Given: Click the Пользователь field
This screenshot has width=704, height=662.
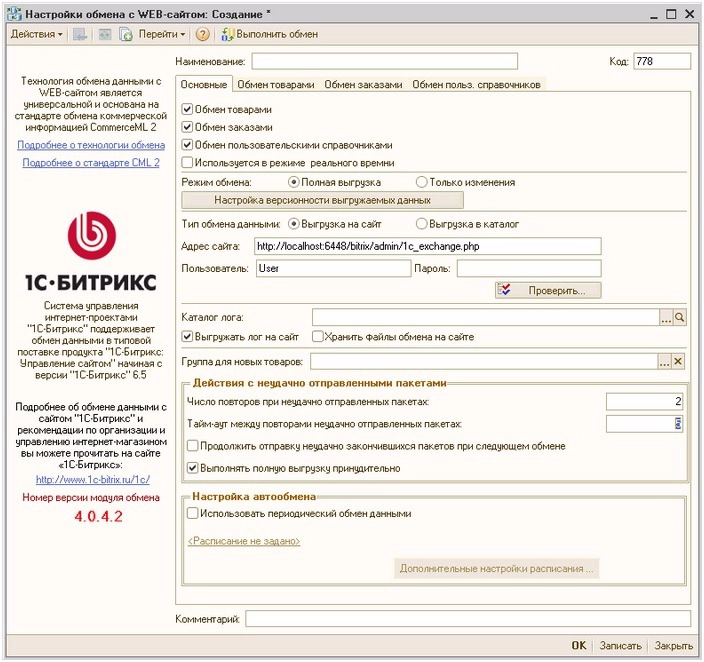Looking at the screenshot, I should coord(334,269).
